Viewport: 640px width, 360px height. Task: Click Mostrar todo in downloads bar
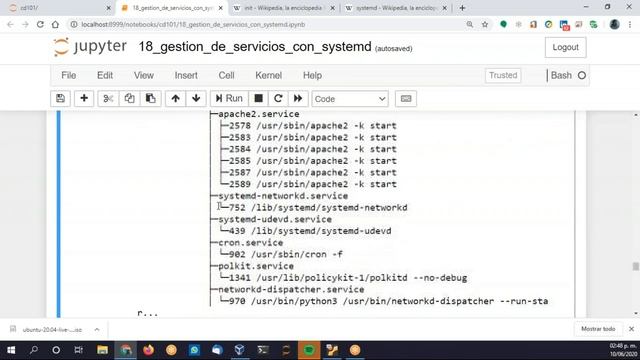[598, 329]
